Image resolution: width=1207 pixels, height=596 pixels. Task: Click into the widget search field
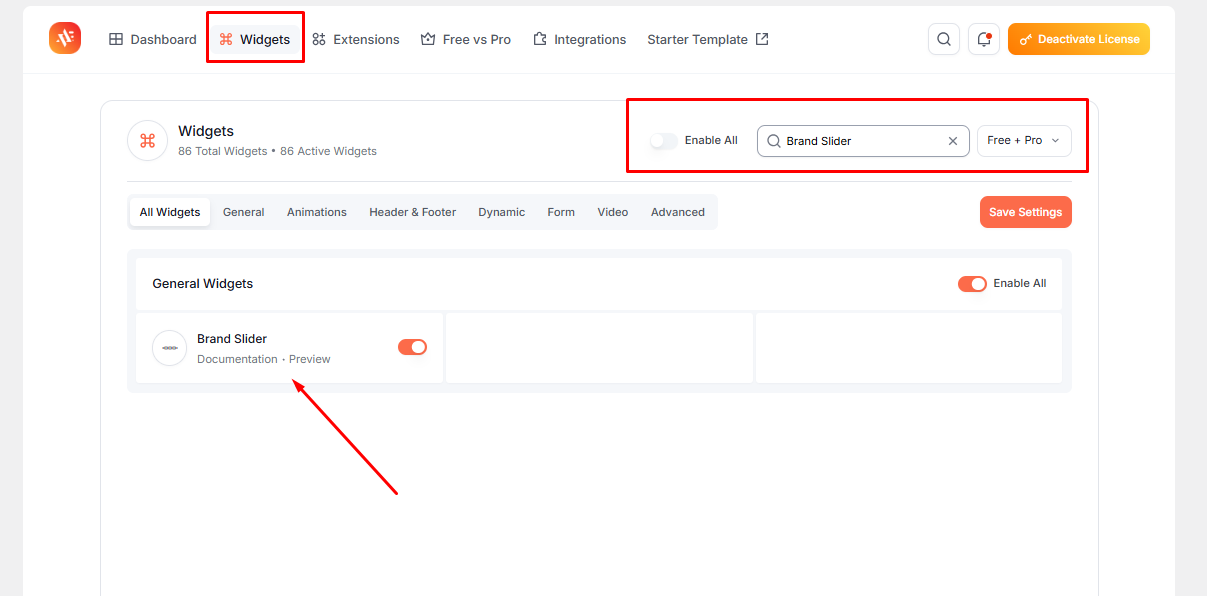tap(863, 141)
